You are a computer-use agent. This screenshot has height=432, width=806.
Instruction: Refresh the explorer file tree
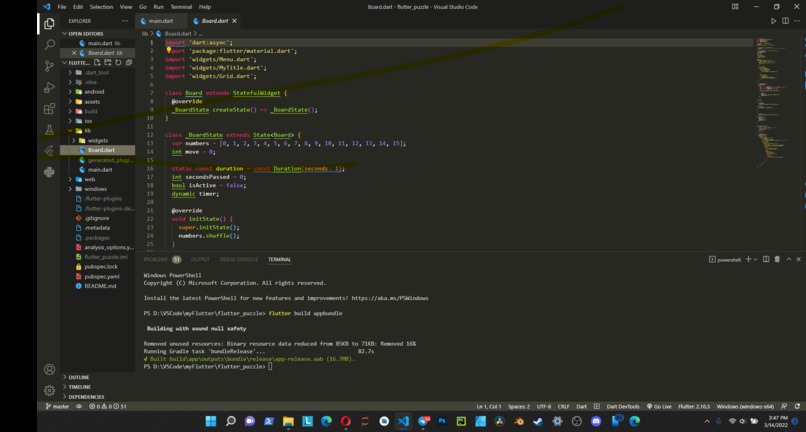point(118,63)
